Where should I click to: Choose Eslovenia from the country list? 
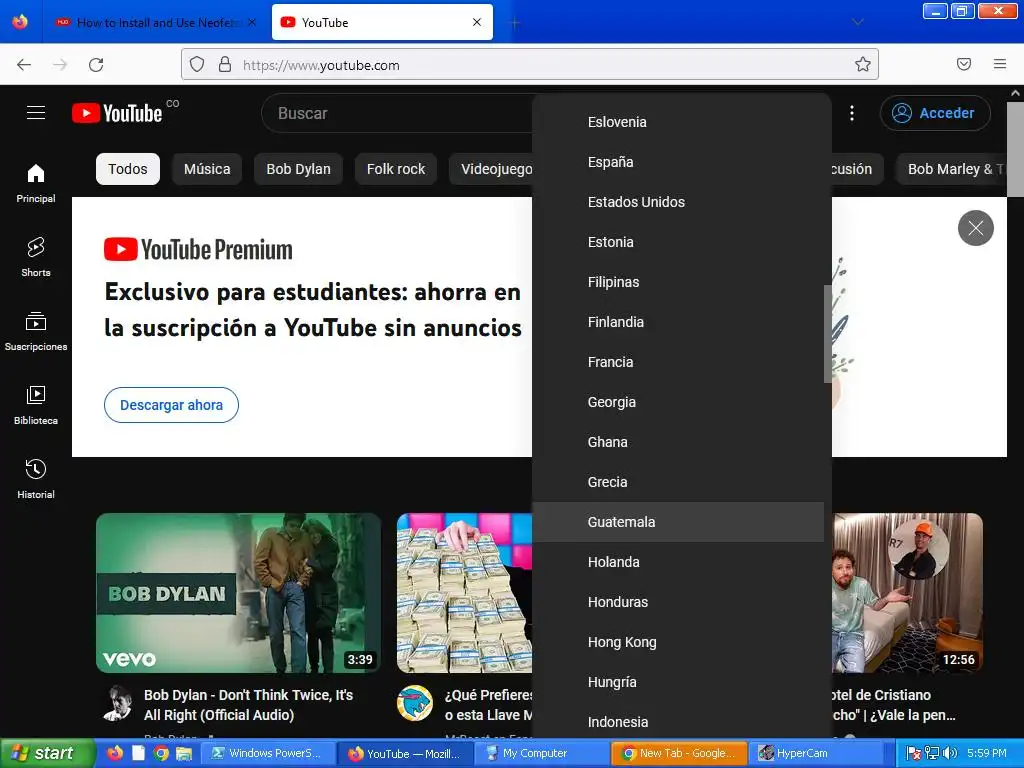coord(678,122)
